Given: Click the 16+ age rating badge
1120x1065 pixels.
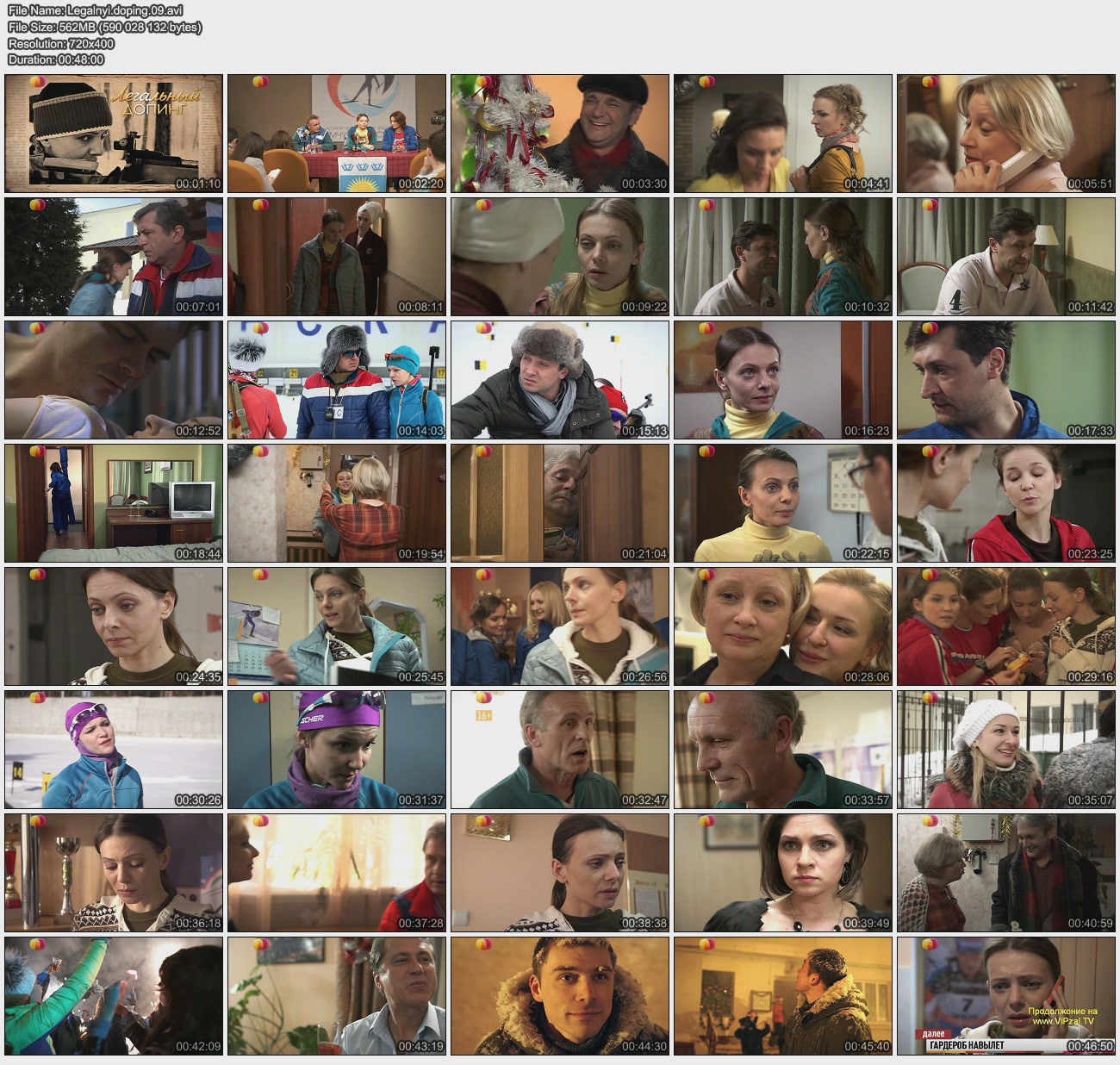Looking at the screenshot, I should tap(483, 715).
